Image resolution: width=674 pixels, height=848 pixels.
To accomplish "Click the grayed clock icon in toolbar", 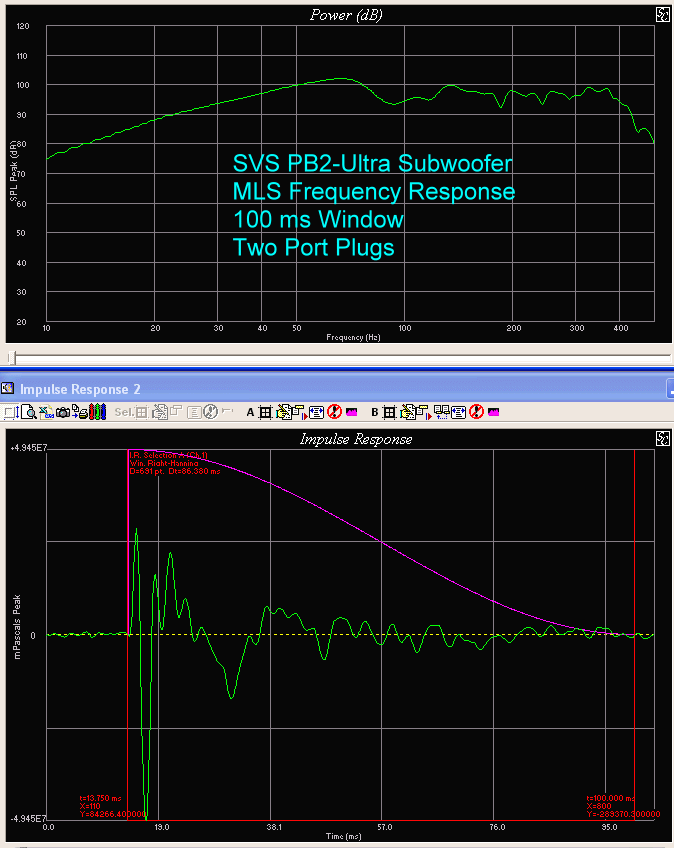I will coord(210,412).
